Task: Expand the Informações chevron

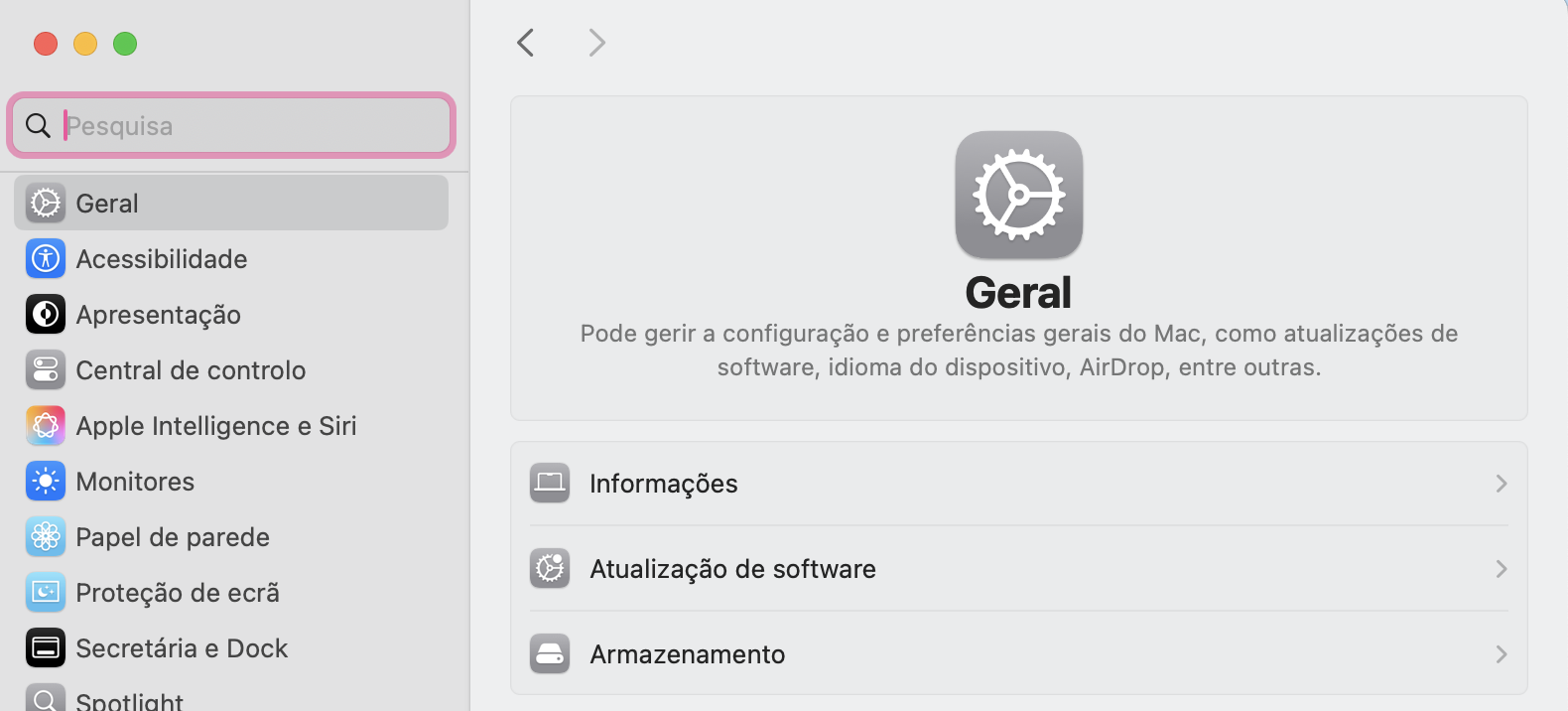Action: [1502, 484]
